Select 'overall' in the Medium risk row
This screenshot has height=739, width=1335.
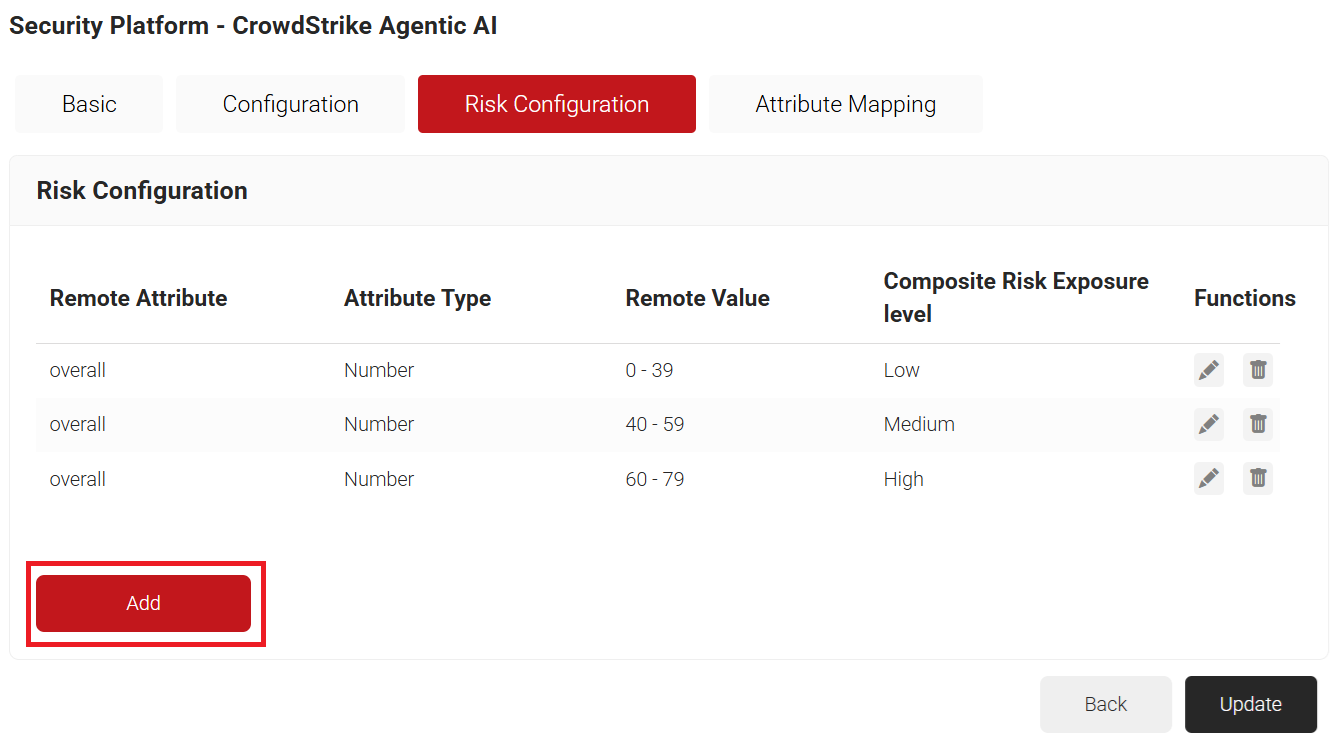coord(78,424)
